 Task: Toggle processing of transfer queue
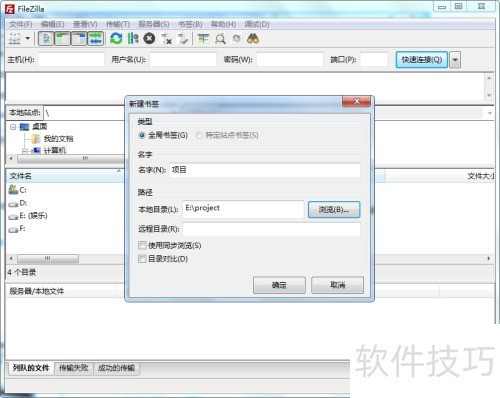coord(133,39)
